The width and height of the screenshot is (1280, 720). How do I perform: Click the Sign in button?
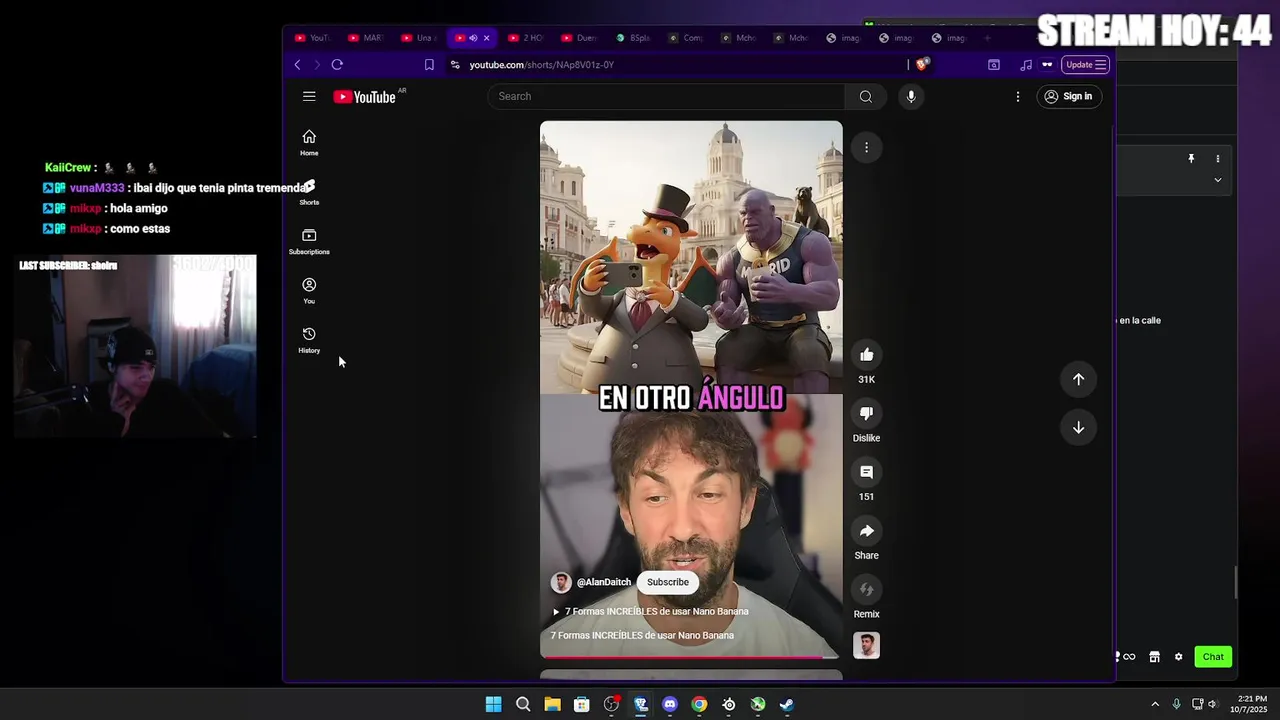[1069, 96]
